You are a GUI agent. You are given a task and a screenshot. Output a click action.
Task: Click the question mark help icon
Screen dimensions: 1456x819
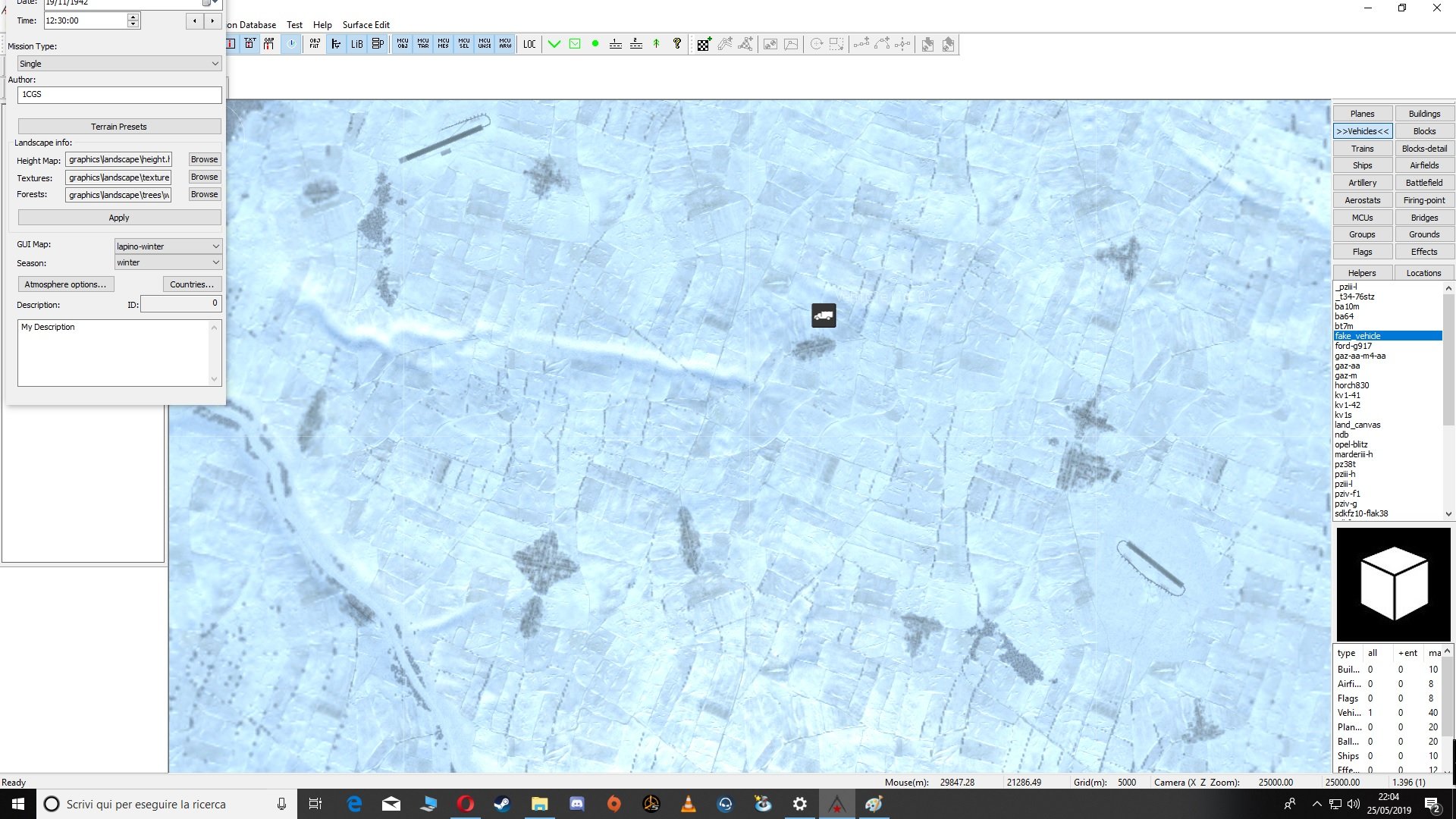(677, 44)
